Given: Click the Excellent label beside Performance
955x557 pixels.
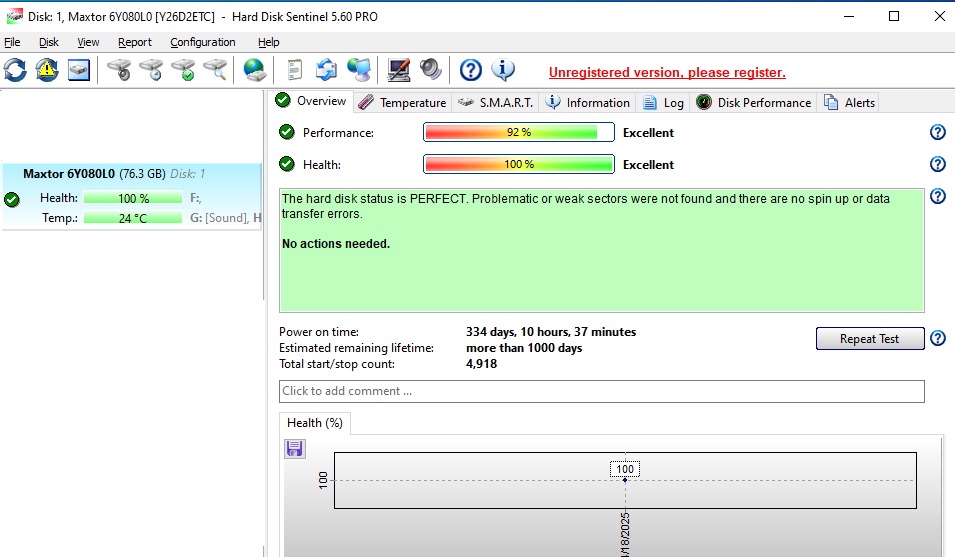Looking at the screenshot, I should pyautogui.click(x=648, y=133).
